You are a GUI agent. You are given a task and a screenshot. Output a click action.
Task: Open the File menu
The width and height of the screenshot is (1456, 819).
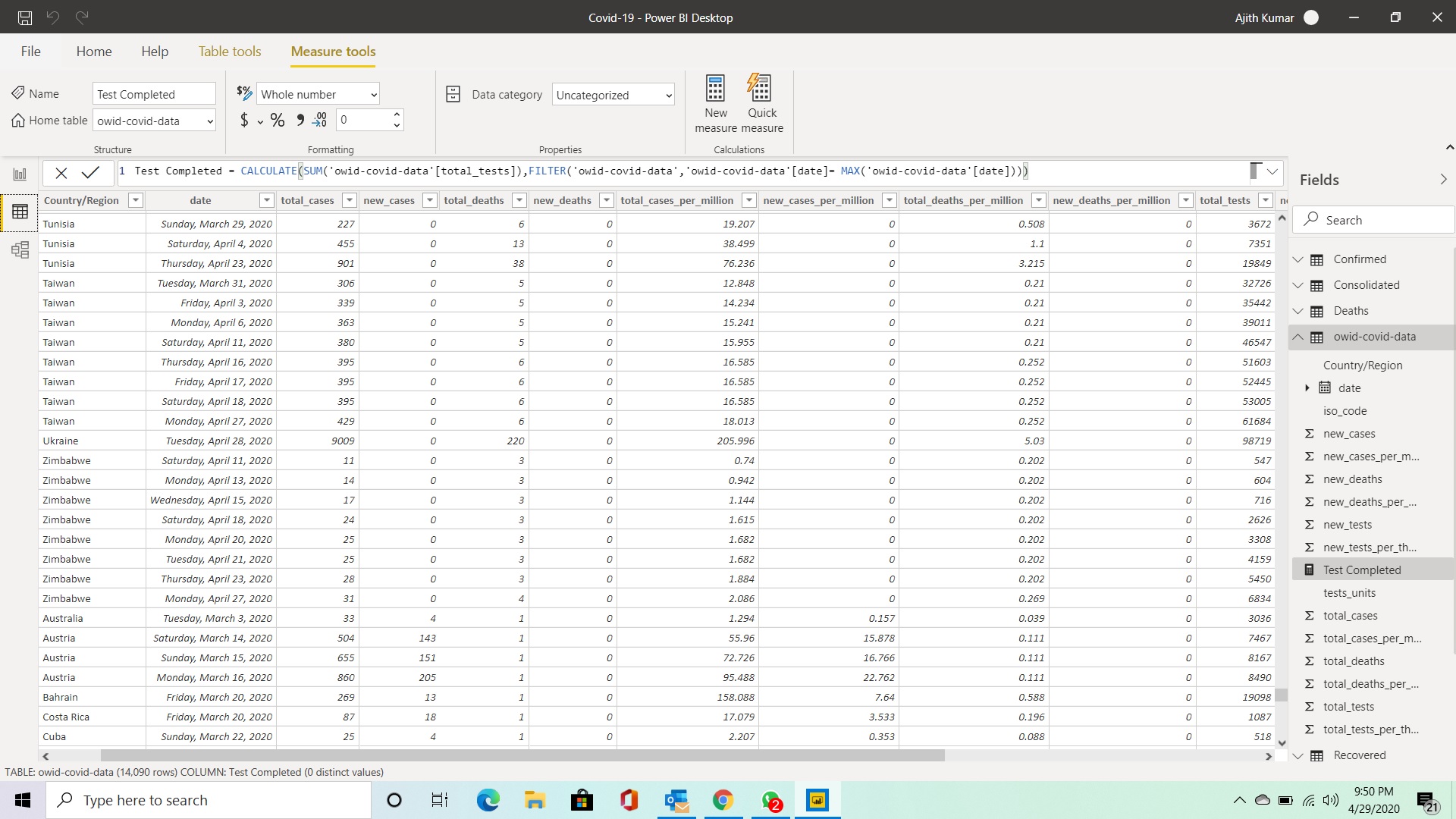coord(31,52)
